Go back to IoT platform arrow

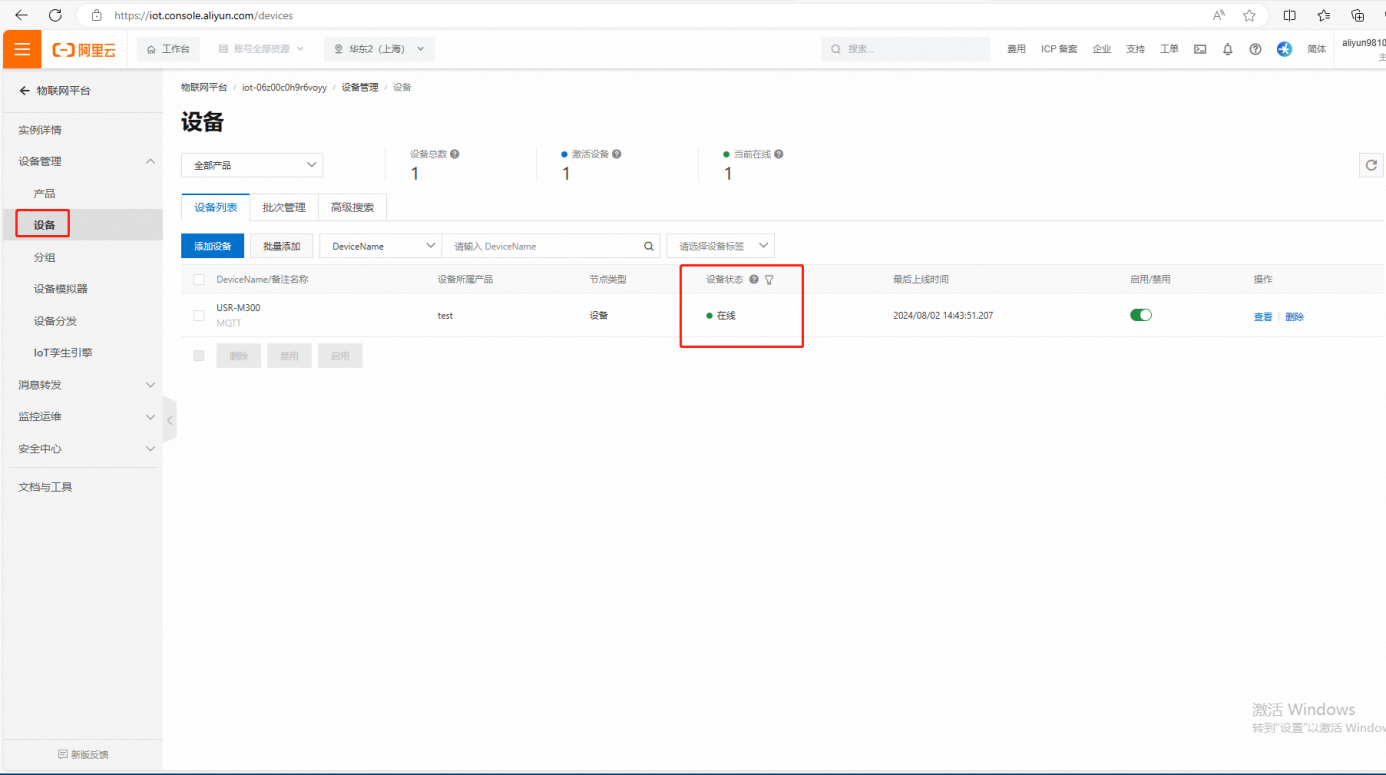pyautogui.click(x=25, y=91)
